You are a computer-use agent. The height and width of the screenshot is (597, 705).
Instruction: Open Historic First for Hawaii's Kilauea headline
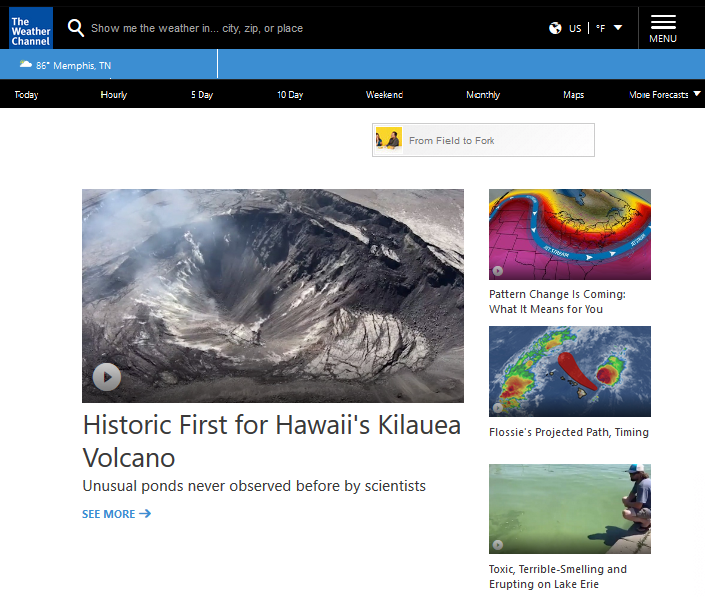coord(272,441)
